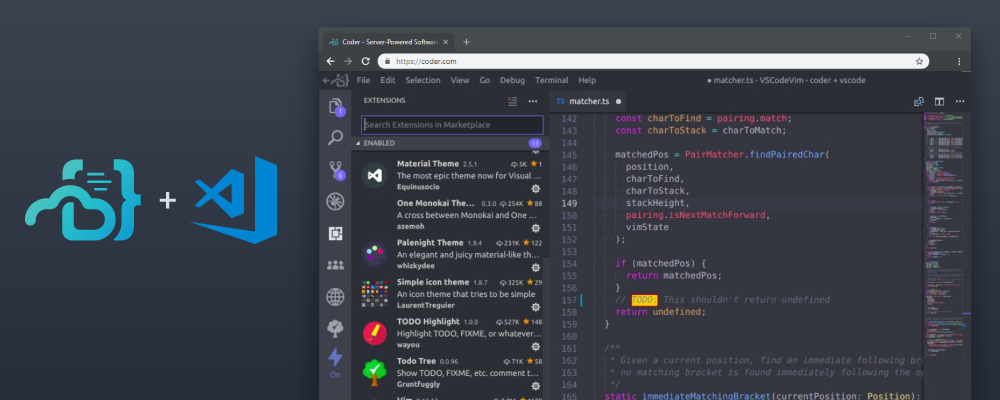
Task: Click 'immediateMatchingBracket' in line 165
Action: click(x=706, y=397)
